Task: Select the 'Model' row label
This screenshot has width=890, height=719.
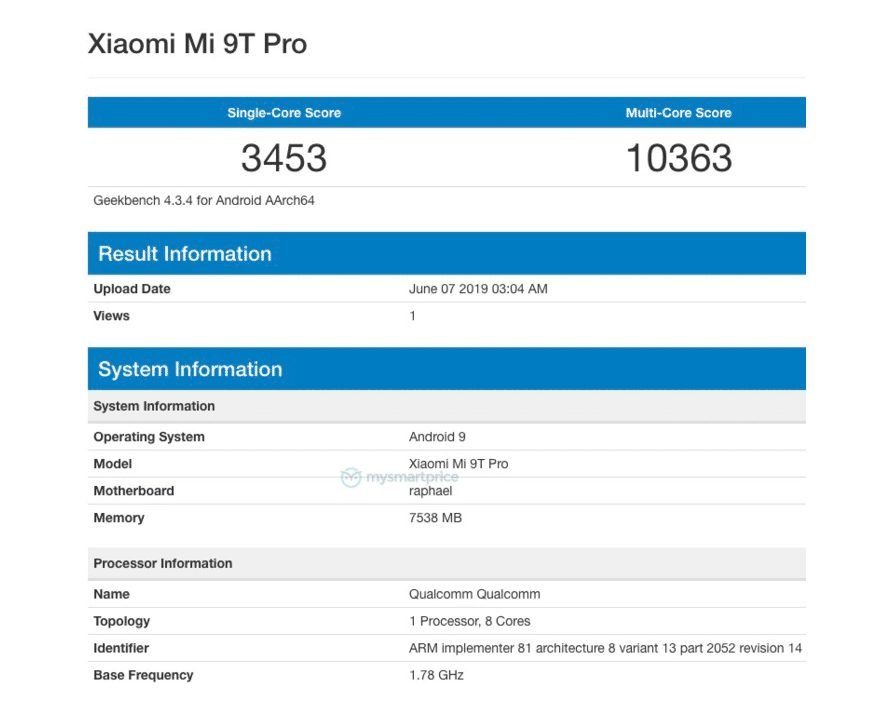Action: point(112,464)
